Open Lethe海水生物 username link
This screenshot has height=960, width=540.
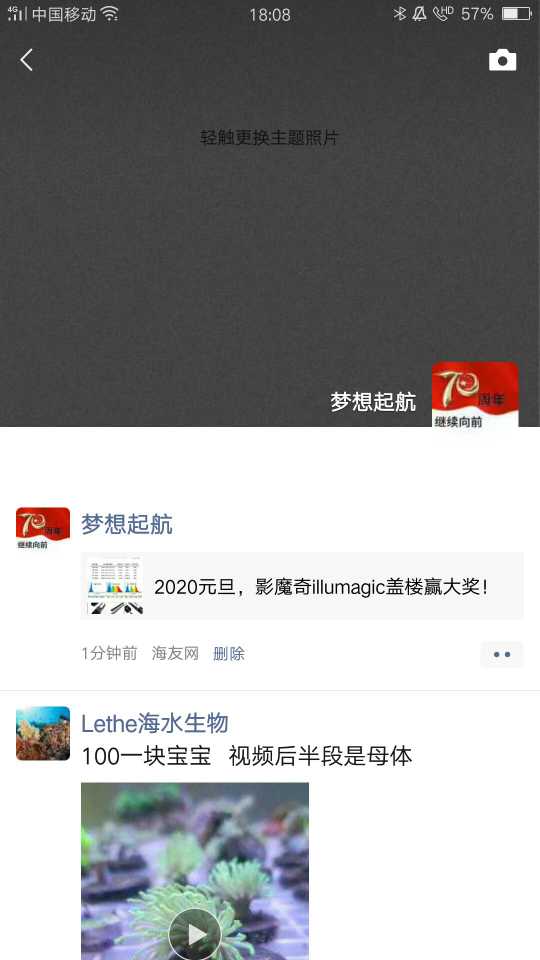pos(155,723)
